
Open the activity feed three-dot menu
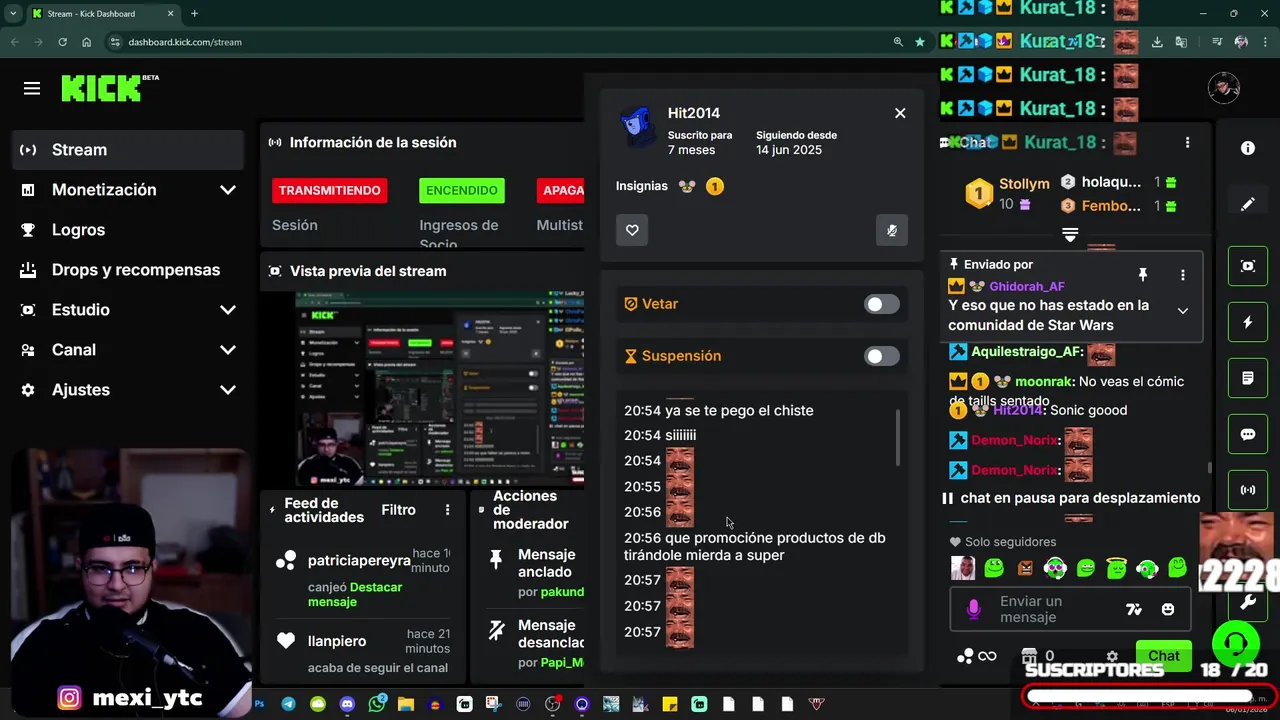pos(447,510)
